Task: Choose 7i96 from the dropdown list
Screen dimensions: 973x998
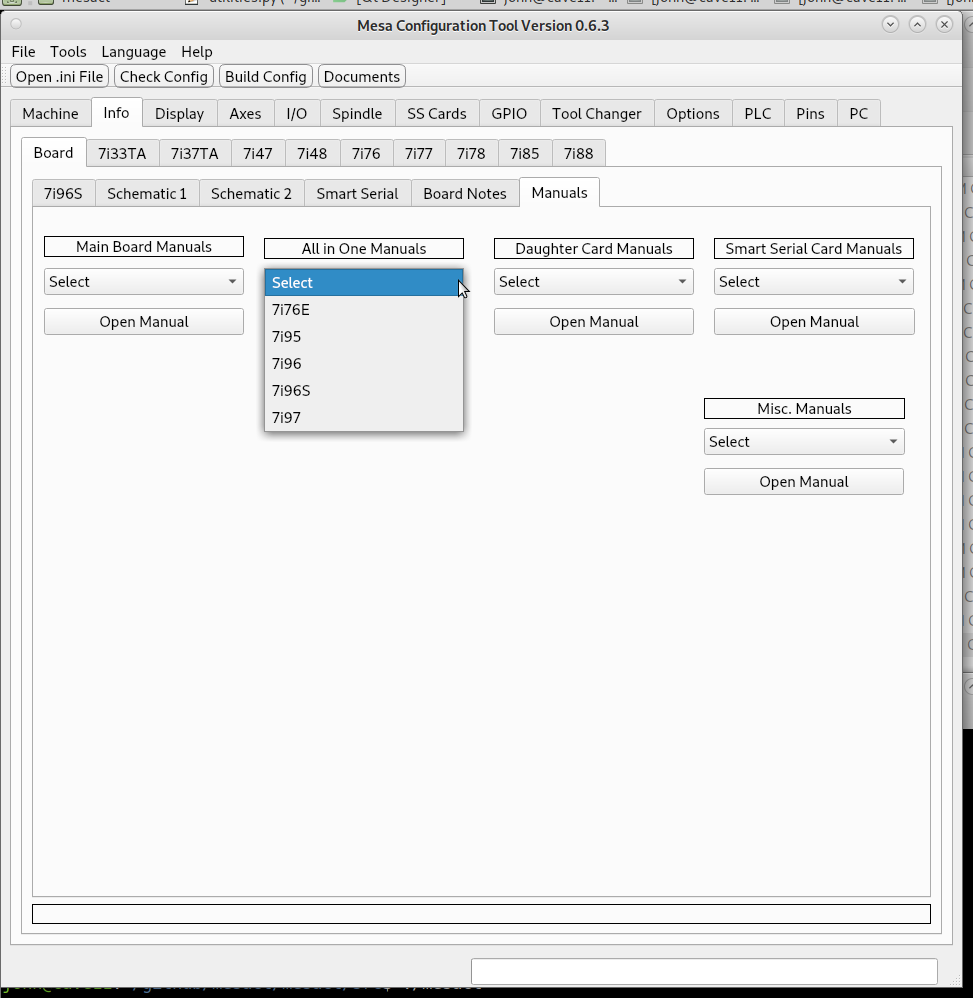Action: [364, 364]
